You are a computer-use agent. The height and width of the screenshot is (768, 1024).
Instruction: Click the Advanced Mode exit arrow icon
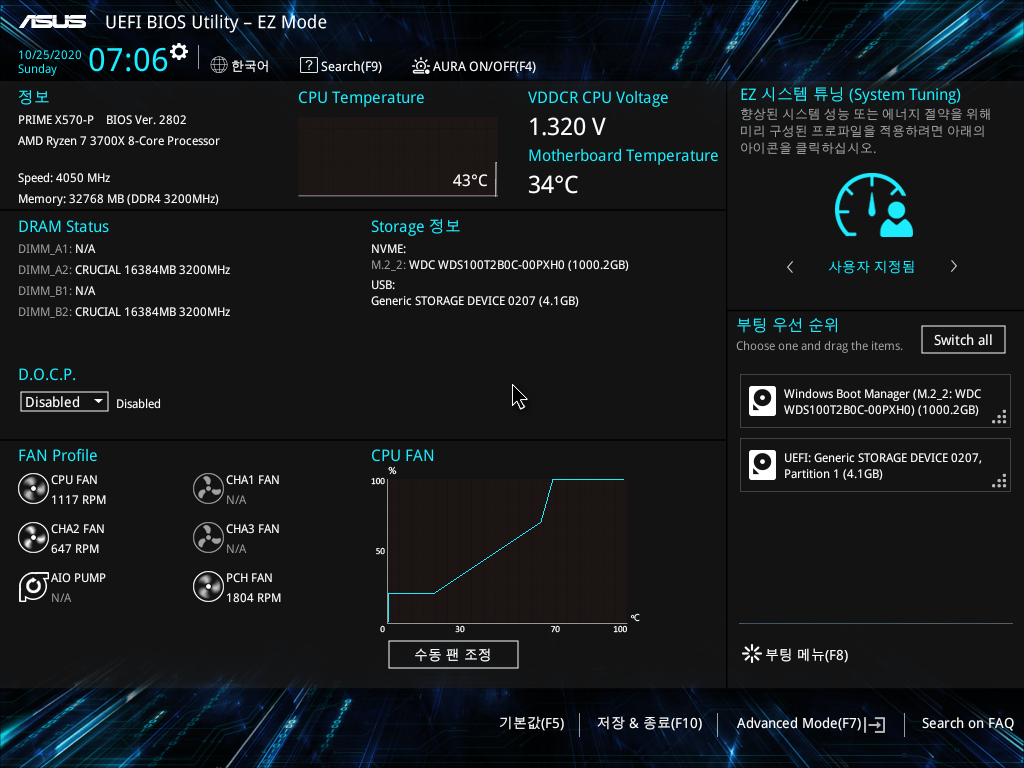(875, 724)
